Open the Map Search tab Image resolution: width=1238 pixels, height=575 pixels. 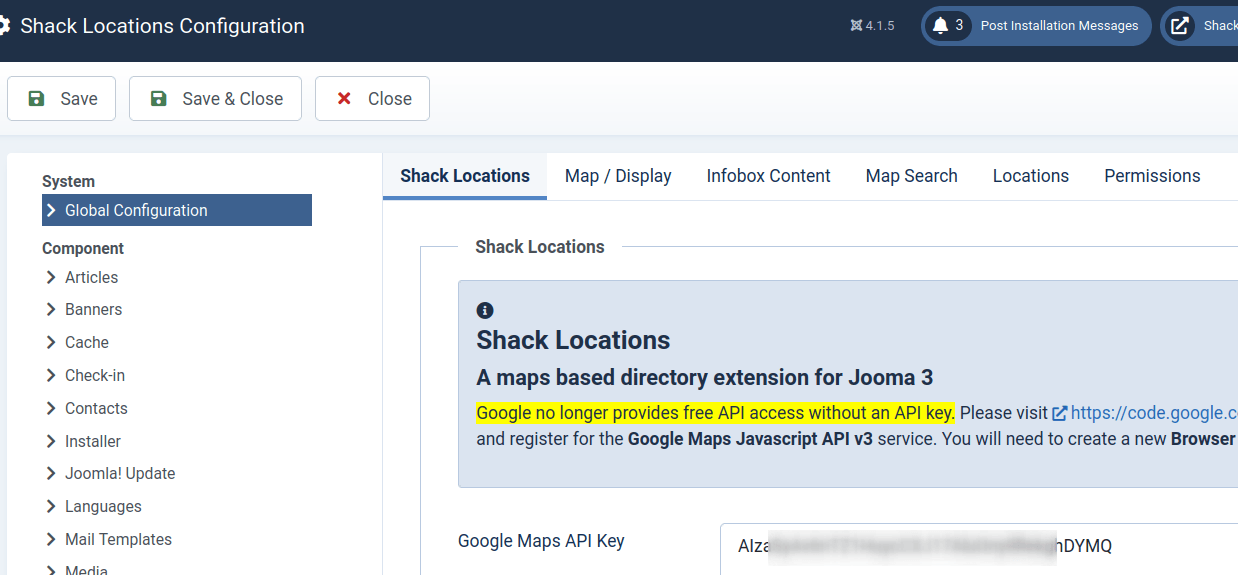point(911,176)
